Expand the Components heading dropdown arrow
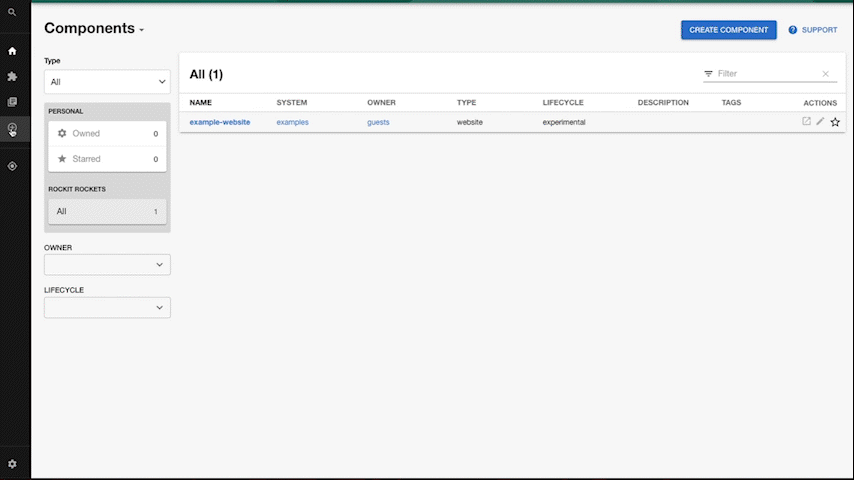 tap(142, 30)
